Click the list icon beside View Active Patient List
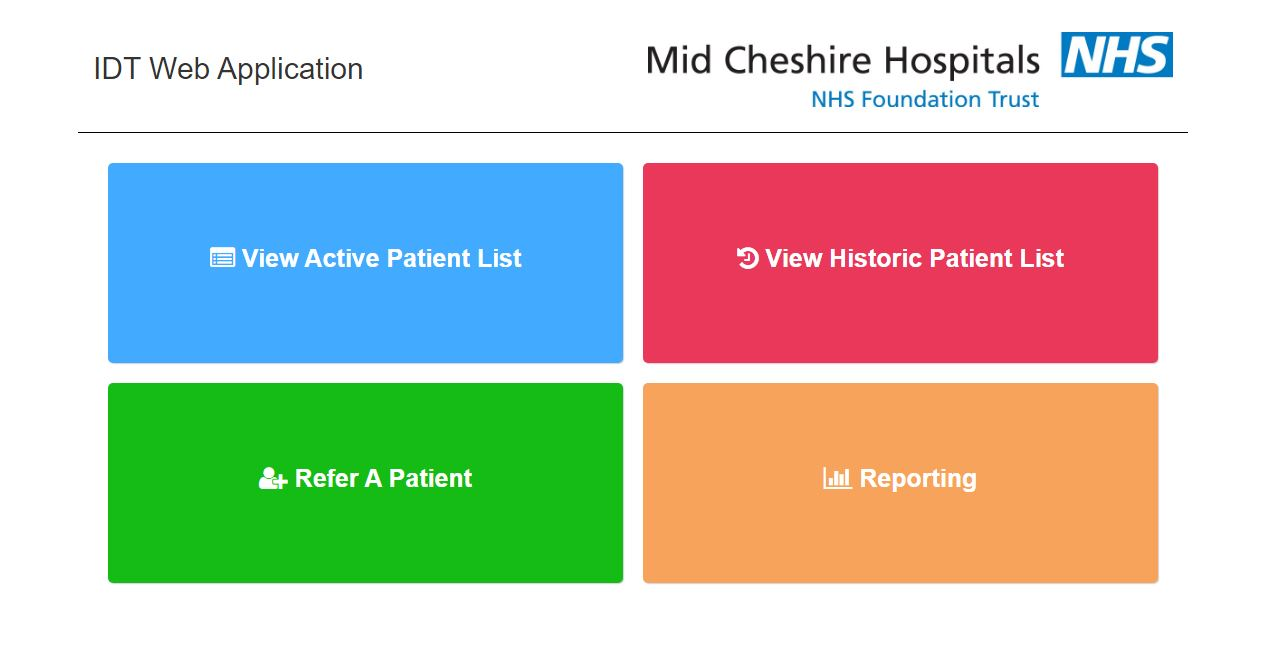 222,258
